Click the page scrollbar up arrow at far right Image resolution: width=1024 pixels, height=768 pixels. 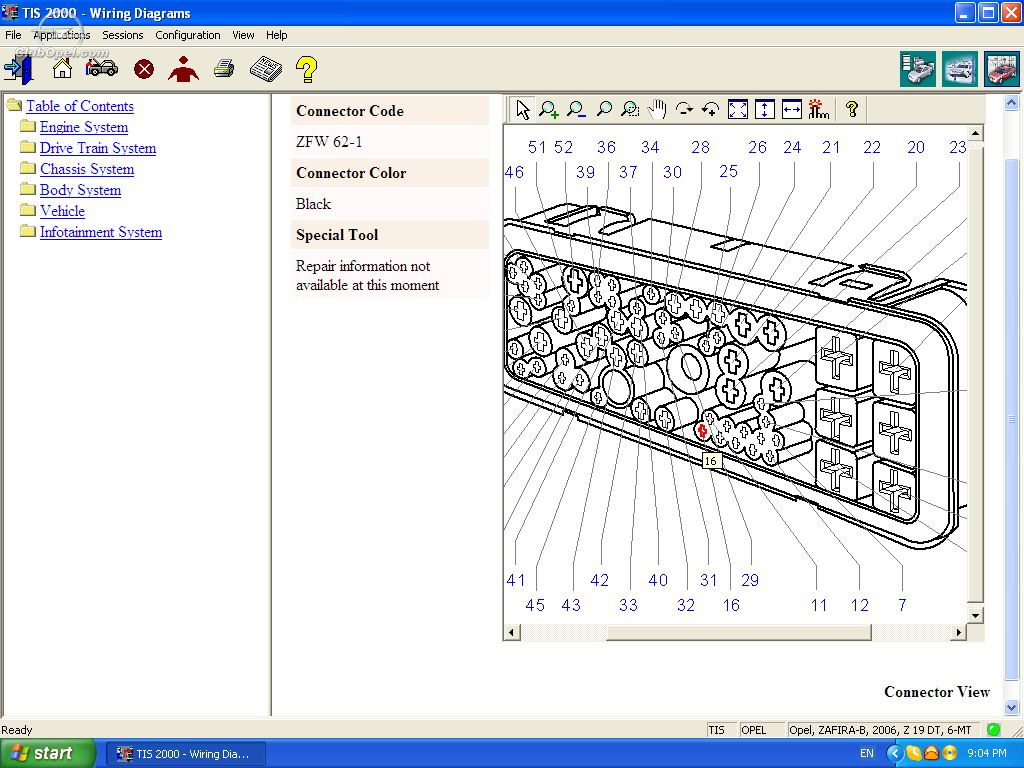click(1011, 103)
